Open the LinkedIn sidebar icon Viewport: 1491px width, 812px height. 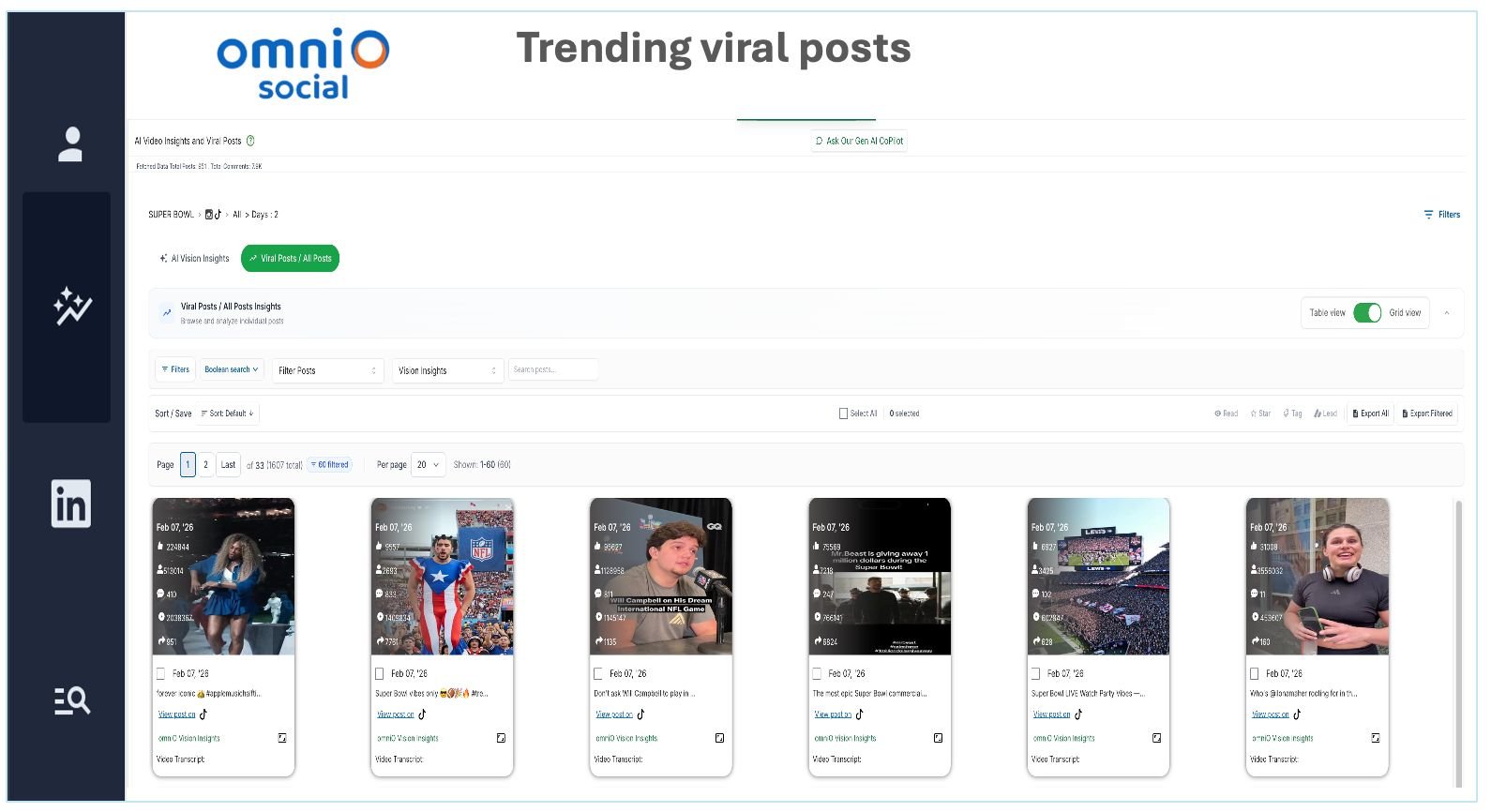[70, 504]
